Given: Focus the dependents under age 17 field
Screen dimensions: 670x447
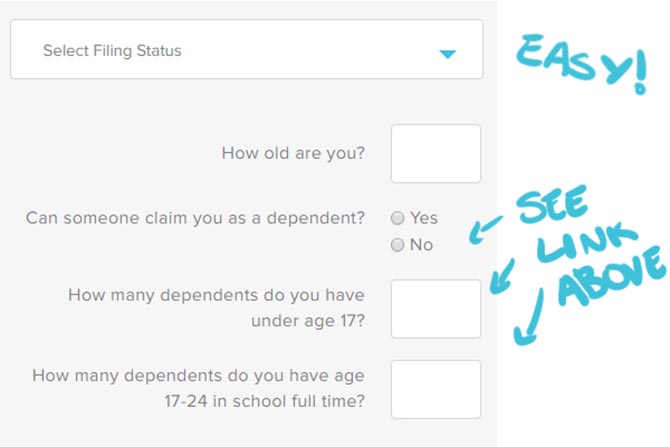Looking at the screenshot, I should coord(436,309).
